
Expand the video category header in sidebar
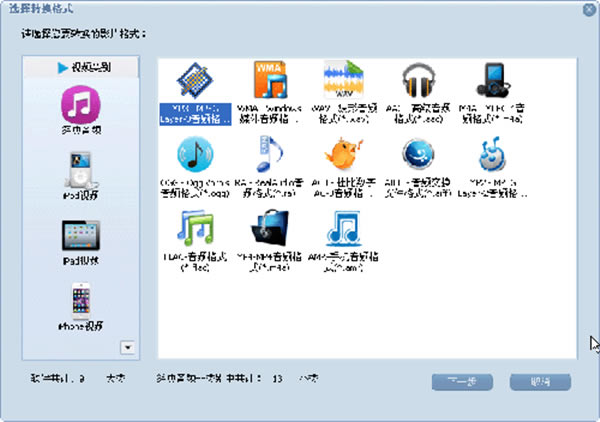(x=81, y=67)
